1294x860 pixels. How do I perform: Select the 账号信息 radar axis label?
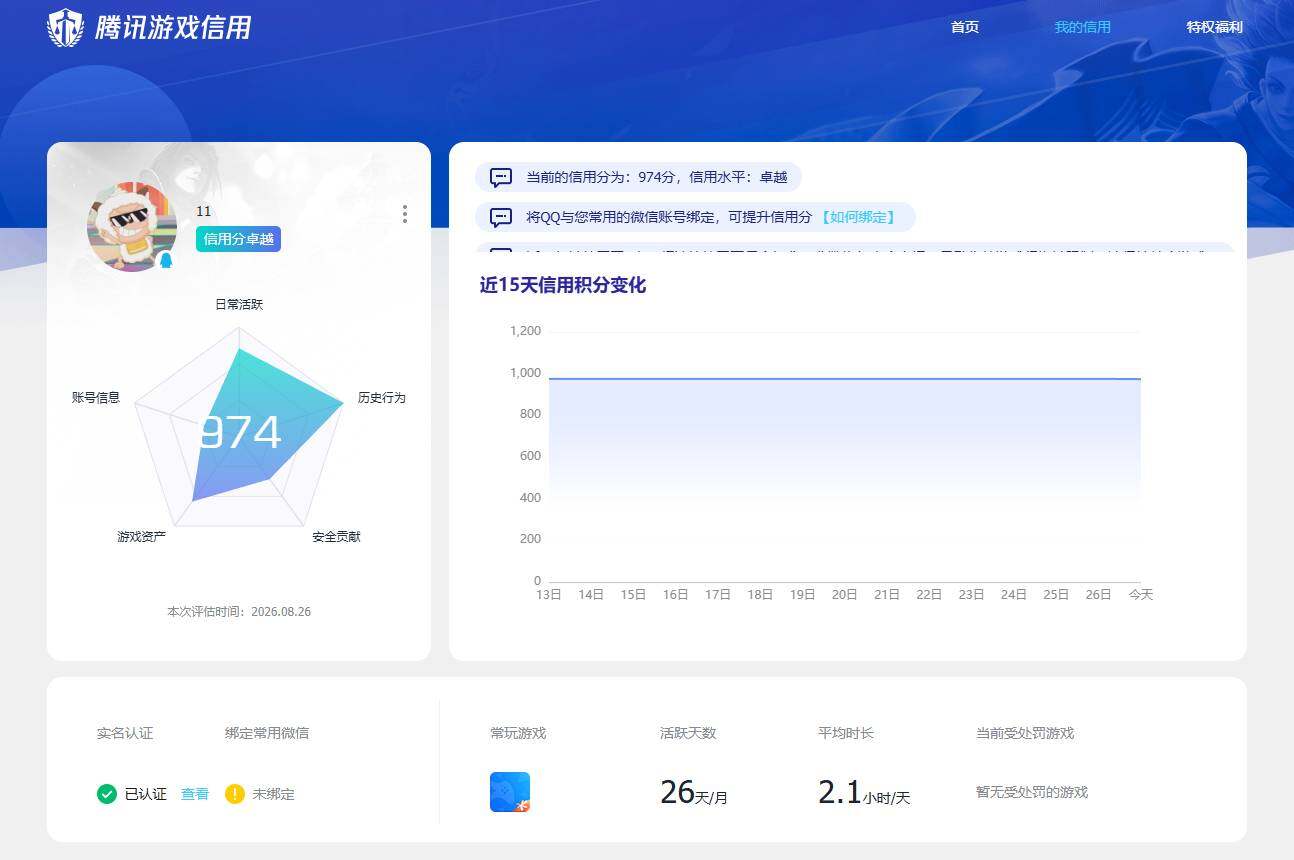tap(96, 397)
